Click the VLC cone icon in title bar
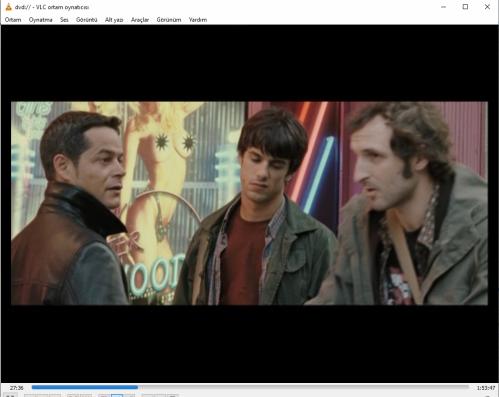The height and width of the screenshot is (397, 499). (x=8, y=7)
